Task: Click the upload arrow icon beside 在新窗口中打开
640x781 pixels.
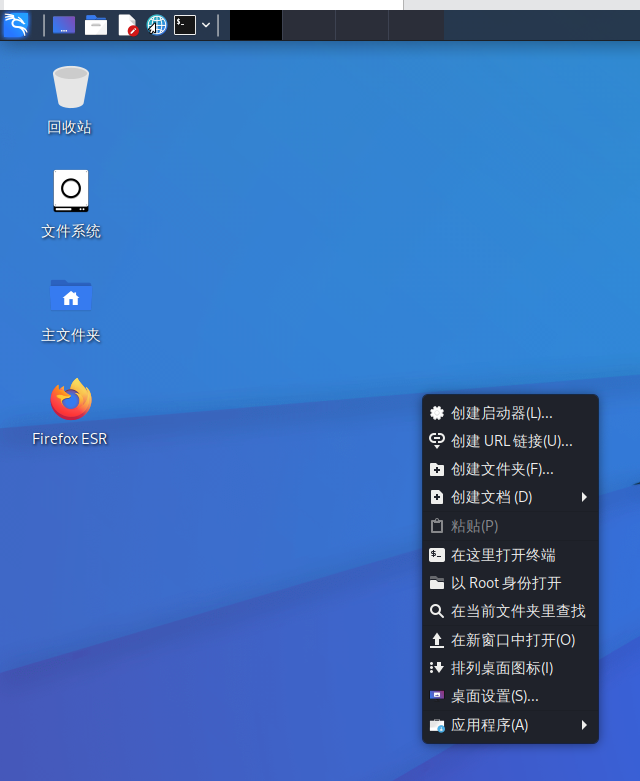Action: [x=437, y=640]
